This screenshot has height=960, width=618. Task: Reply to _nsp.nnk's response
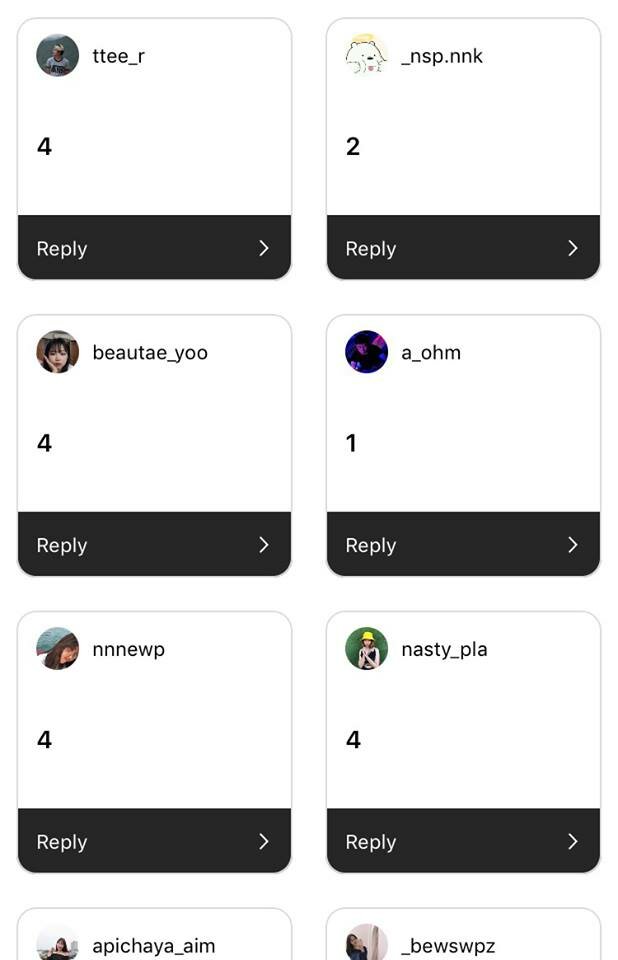coord(371,249)
